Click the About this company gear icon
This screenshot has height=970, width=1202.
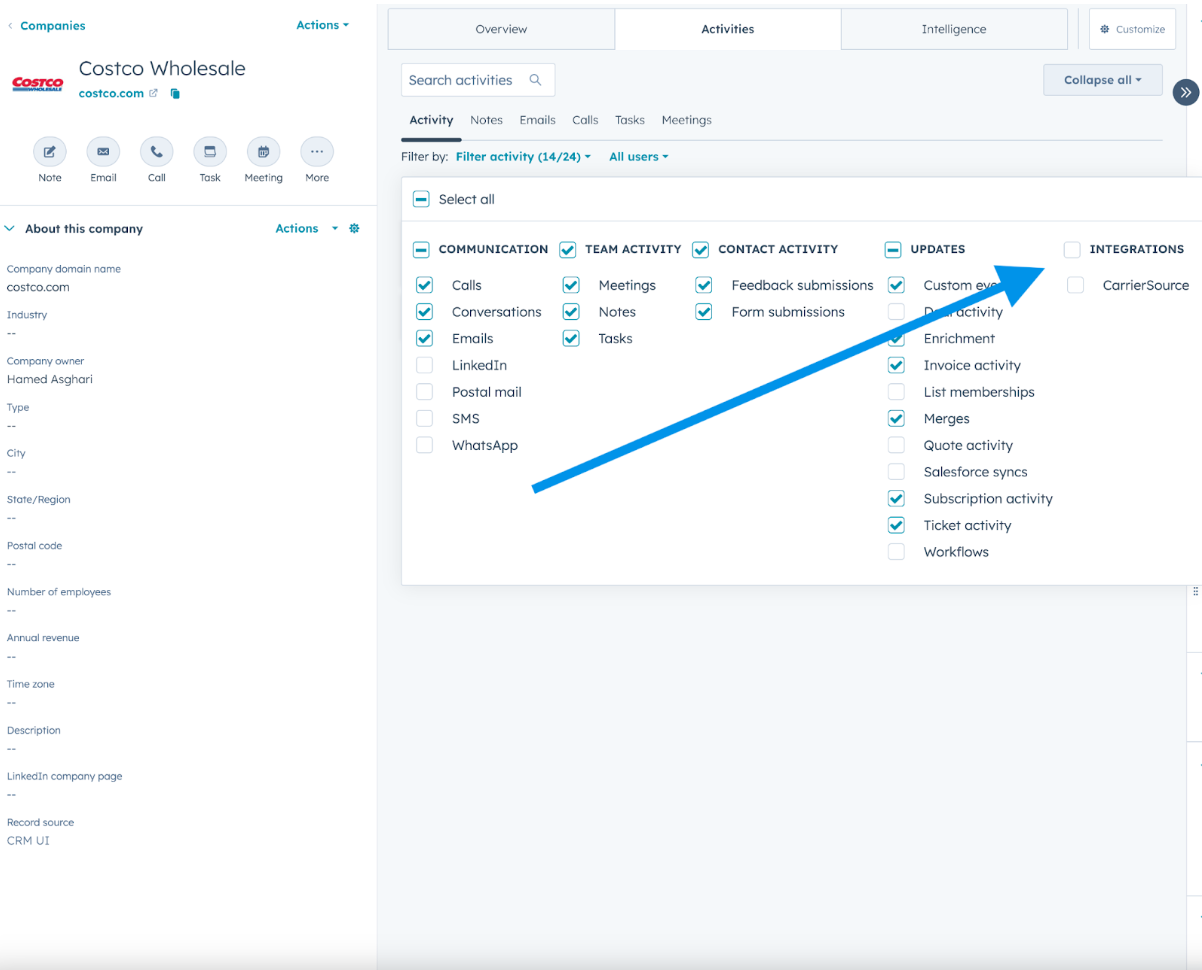click(x=354, y=228)
